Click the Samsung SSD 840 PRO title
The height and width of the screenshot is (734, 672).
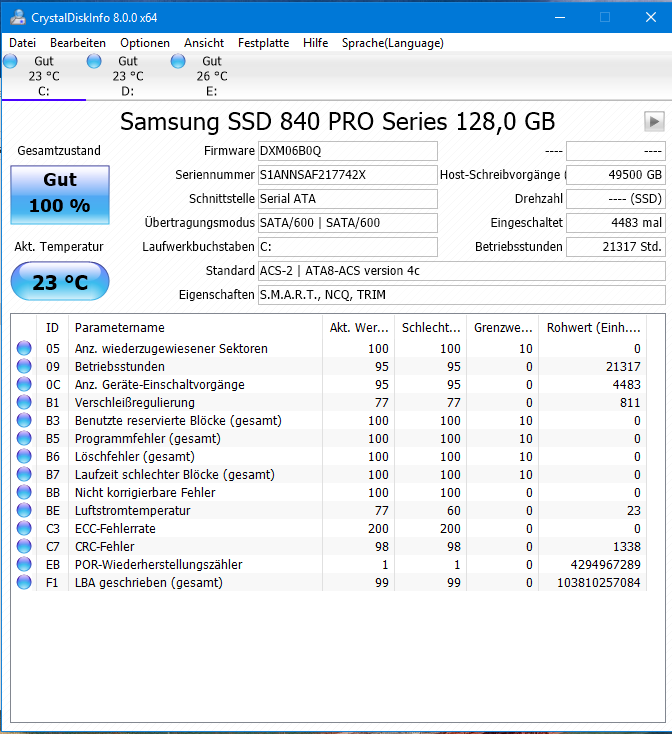pyautogui.click(x=337, y=122)
